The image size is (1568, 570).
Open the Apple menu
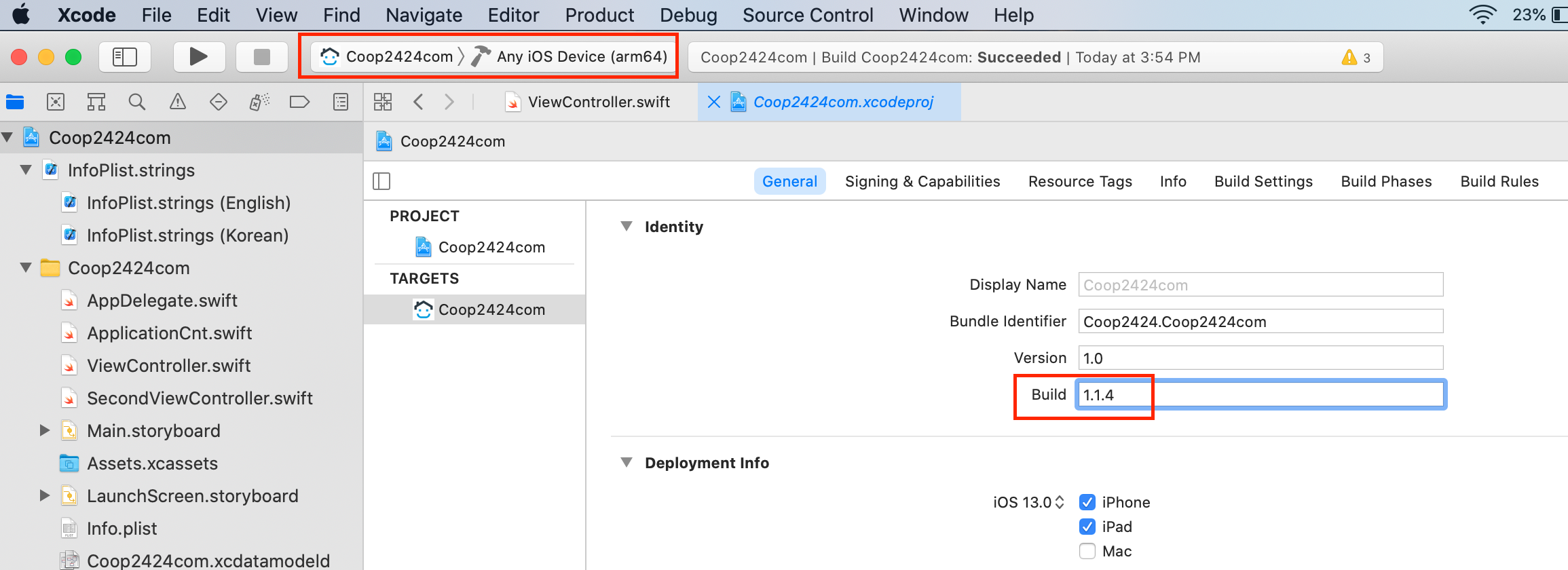pos(21,14)
